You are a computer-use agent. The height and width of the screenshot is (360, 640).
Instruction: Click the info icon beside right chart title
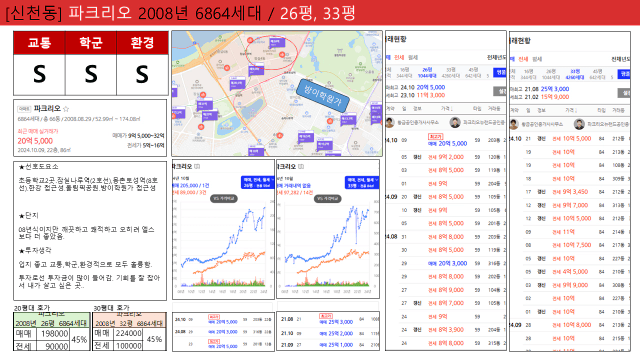[301, 167]
